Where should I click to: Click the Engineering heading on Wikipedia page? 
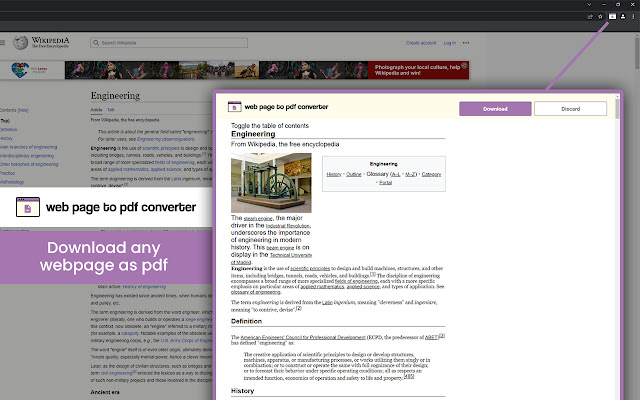[115, 96]
